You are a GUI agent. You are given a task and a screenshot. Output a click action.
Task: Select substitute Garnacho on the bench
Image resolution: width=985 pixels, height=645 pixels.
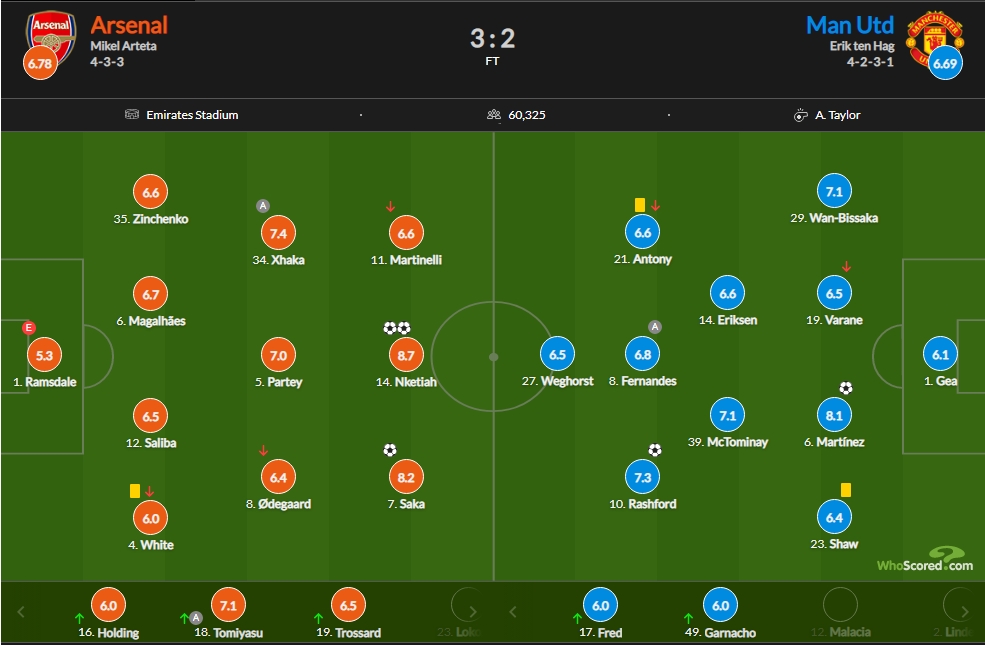pos(721,613)
